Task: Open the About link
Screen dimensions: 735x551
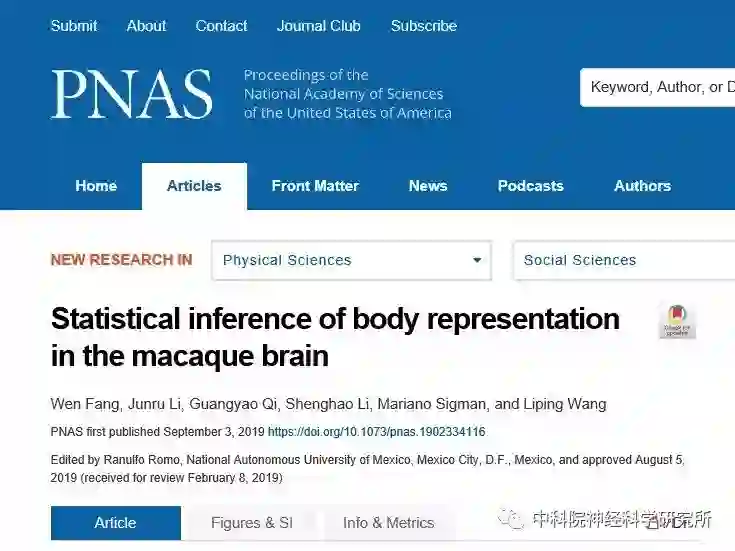Action: (x=146, y=26)
